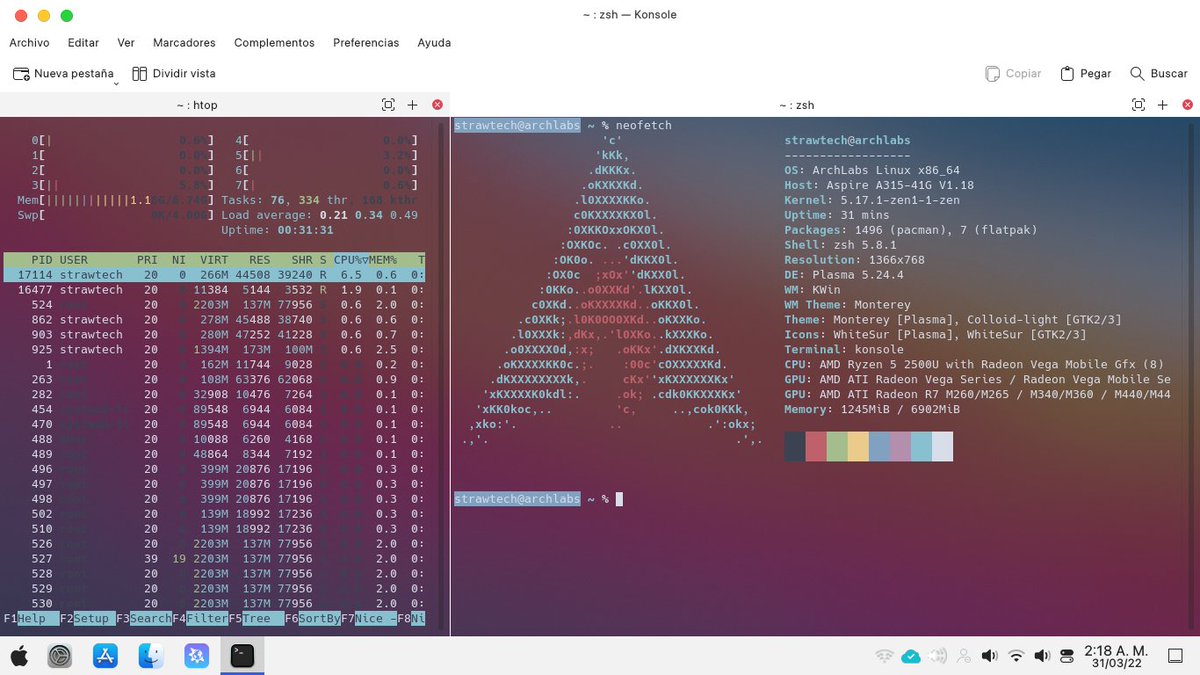Click F4 Filter in htop footer

pyautogui.click(x=200, y=619)
